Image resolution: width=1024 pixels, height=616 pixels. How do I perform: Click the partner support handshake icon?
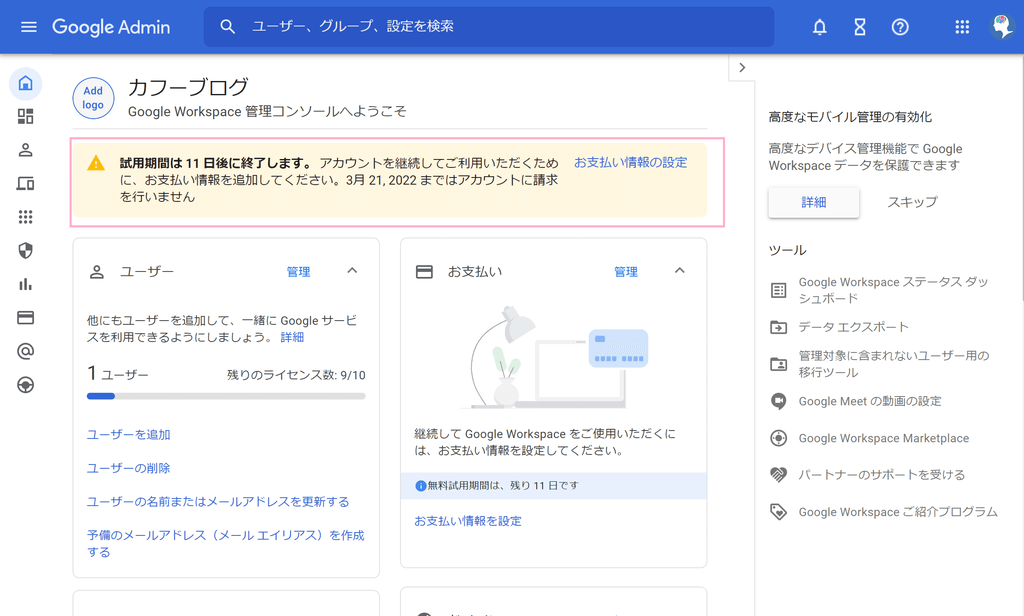coord(778,475)
